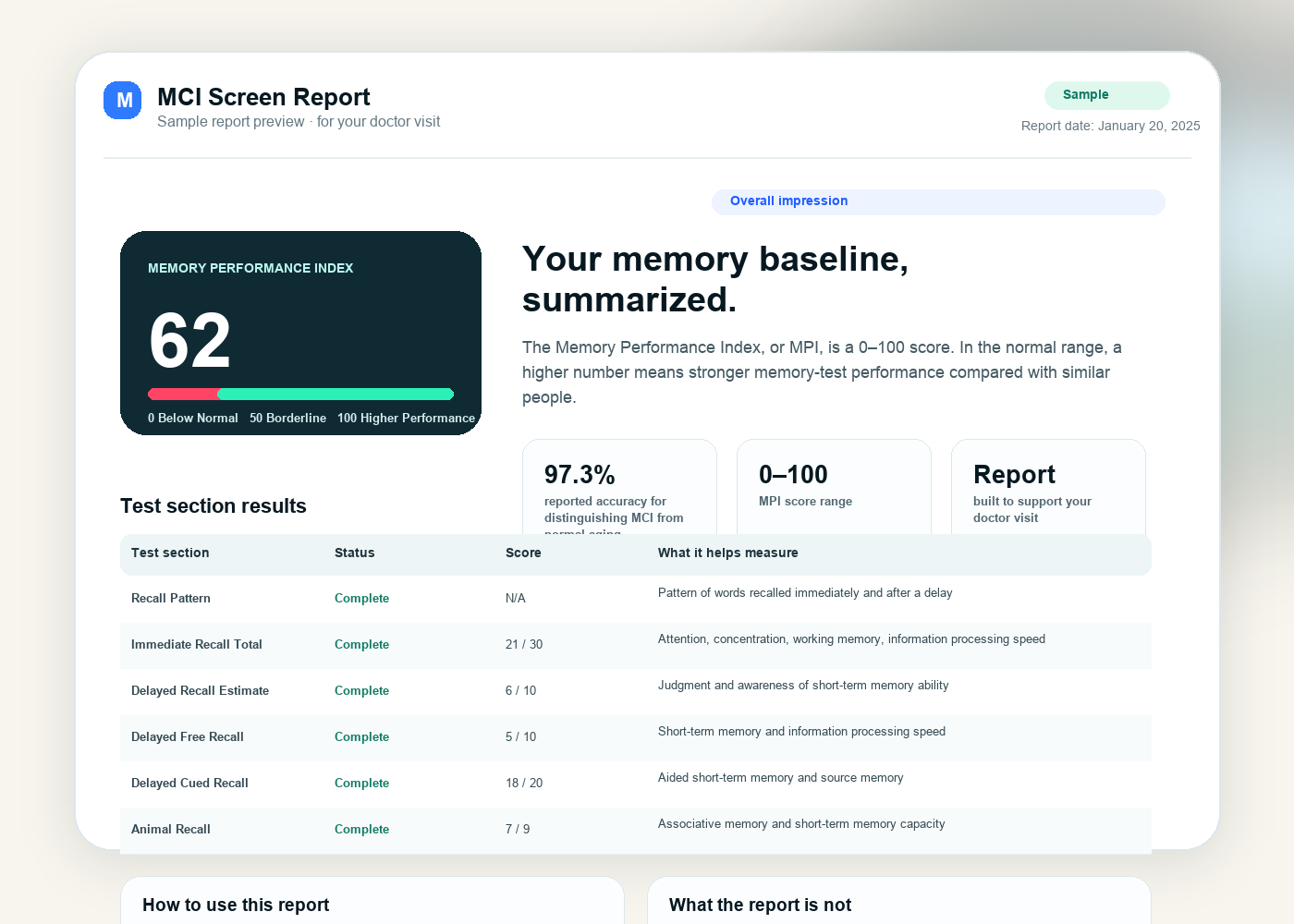Select the Delayed Recall Estimate row label

point(200,690)
